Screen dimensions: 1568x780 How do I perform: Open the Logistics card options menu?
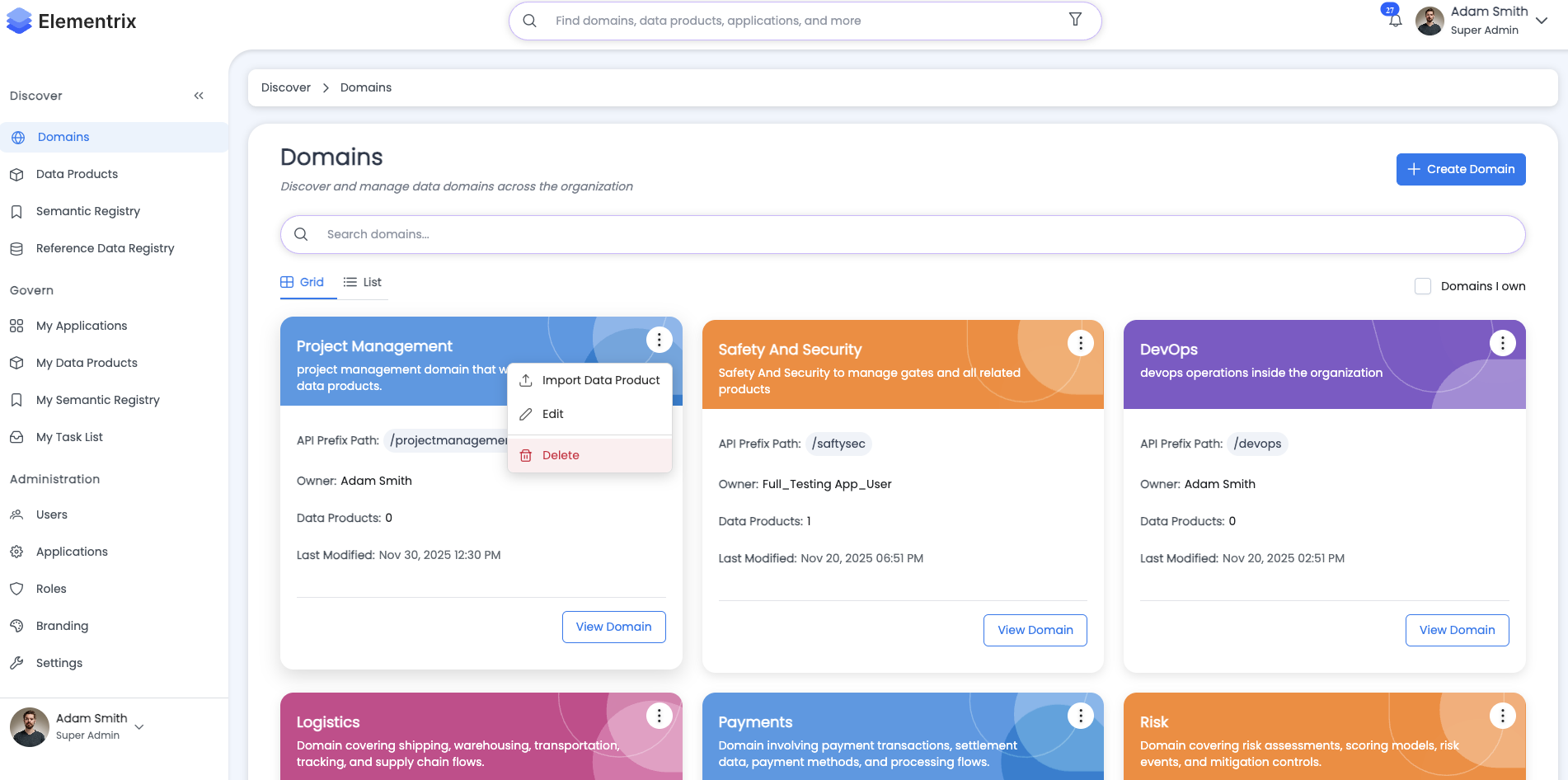tap(659, 716)
